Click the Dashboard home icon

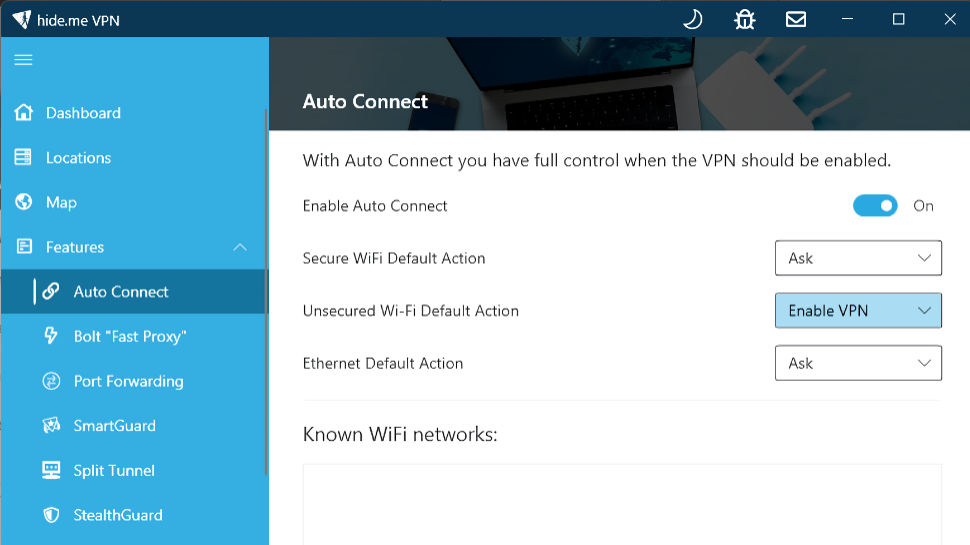[24, 113]
